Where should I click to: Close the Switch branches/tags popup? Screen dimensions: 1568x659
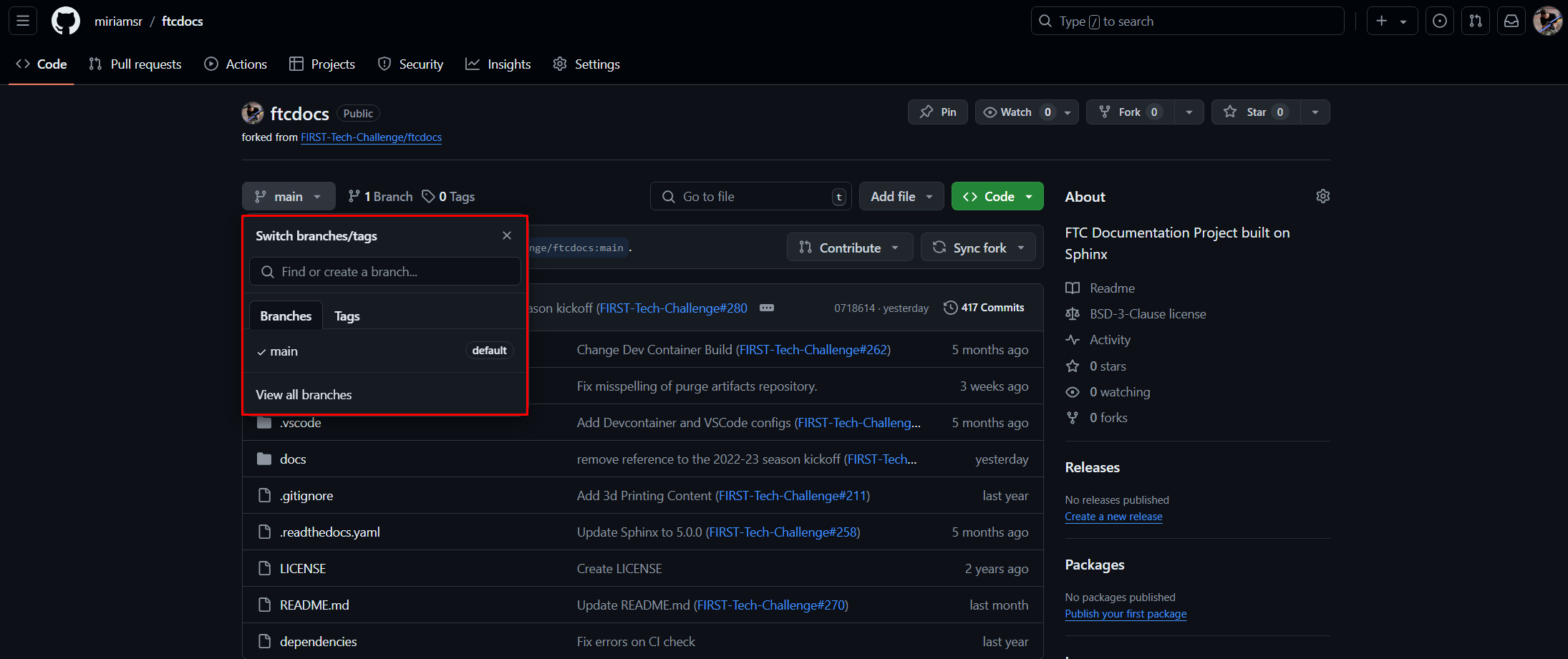pyautogui.click(x=507, y=235)
